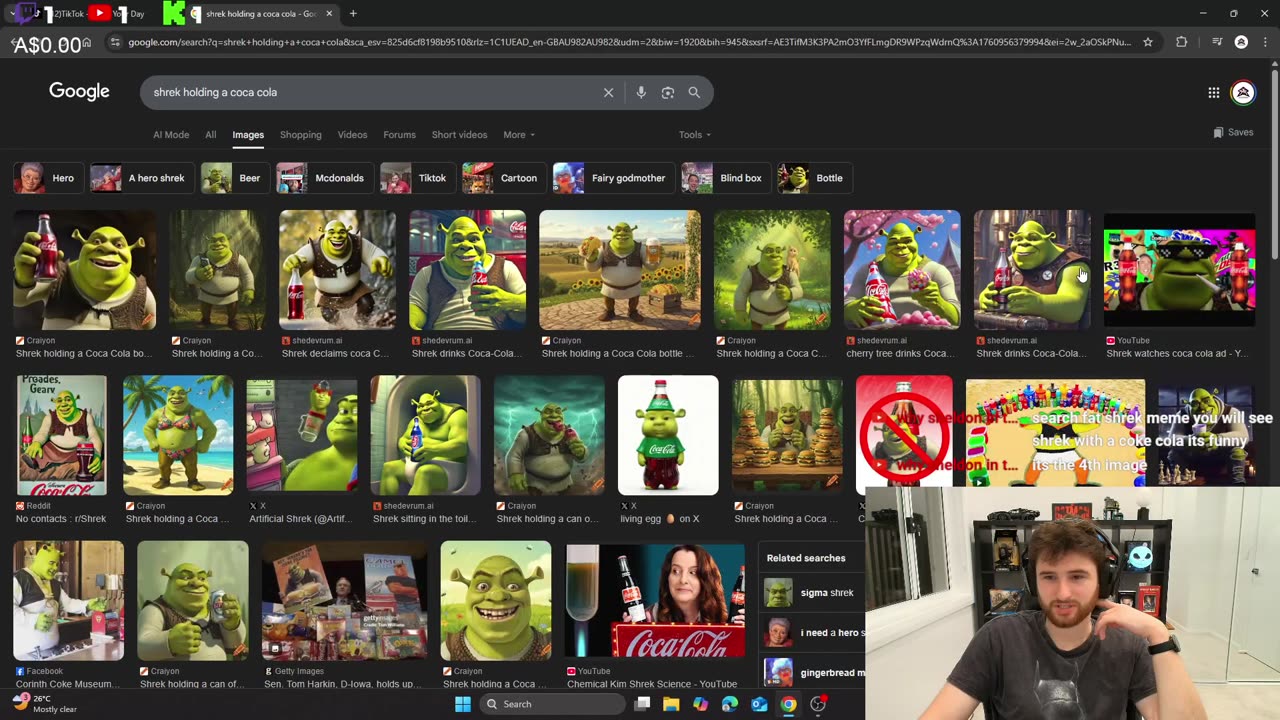Open the weather widget showing 26°C
This screenshot has height=720, width=1280.
tap(45, 703)
